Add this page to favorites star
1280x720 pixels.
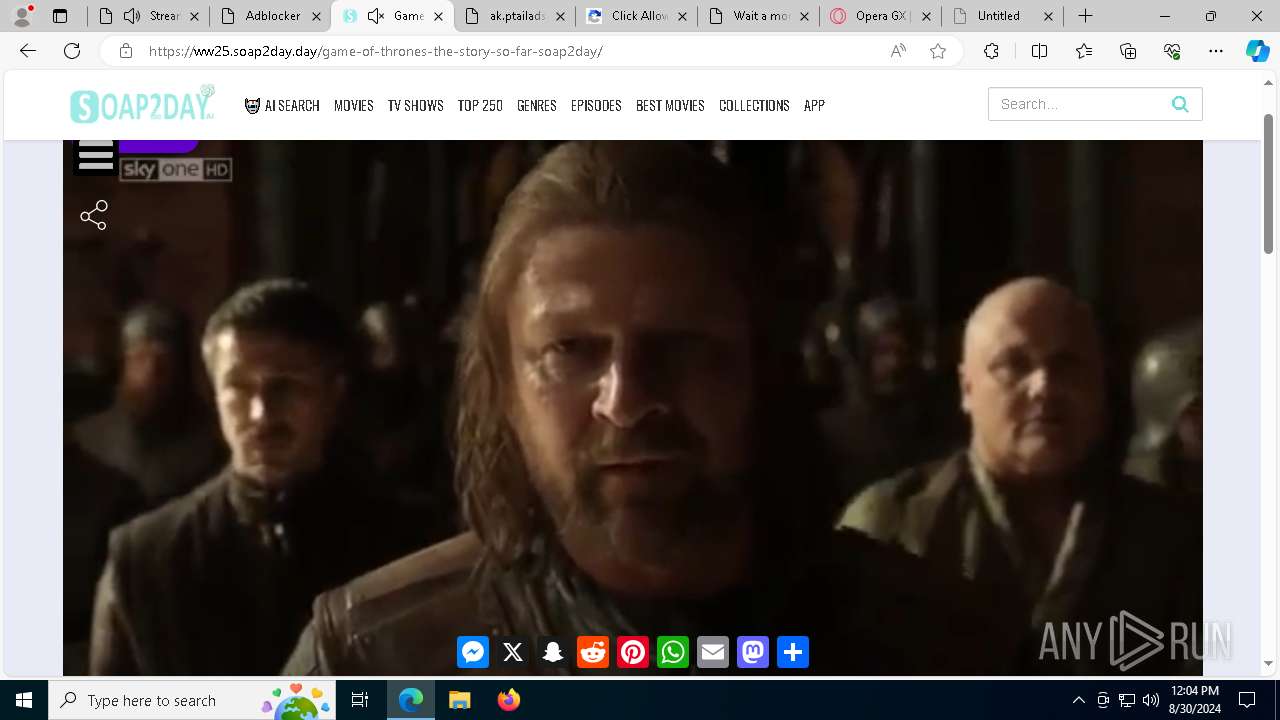pyautogui.click(x=938, y=51)
